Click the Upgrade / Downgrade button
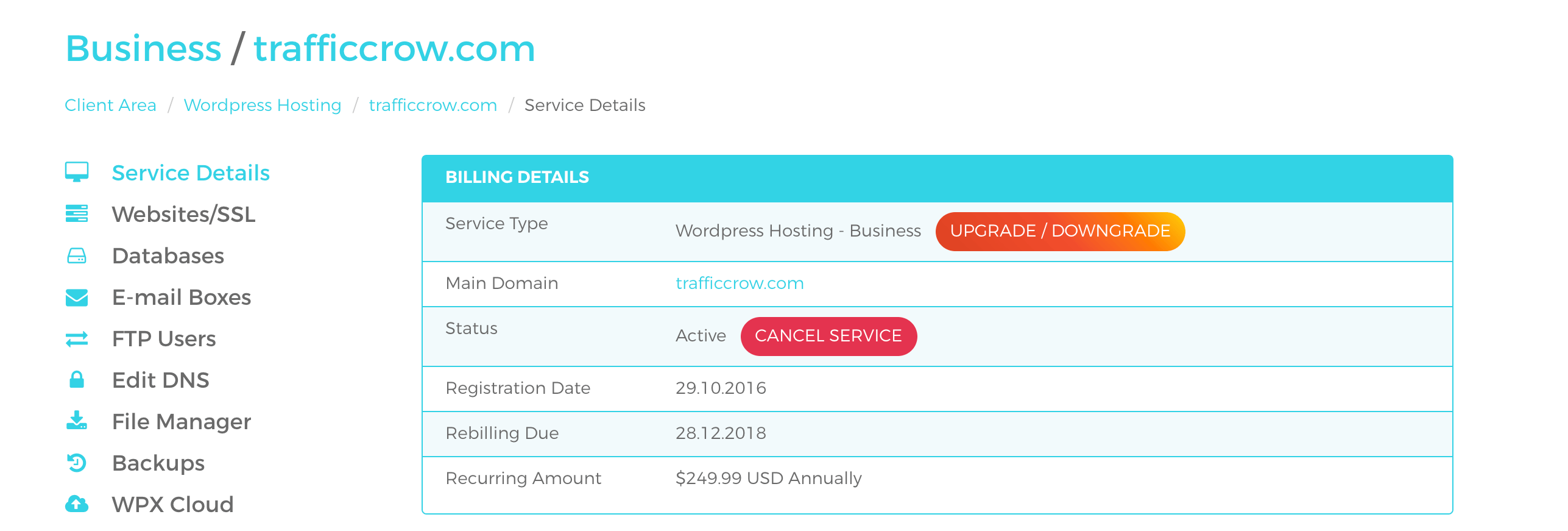Viewport: 1568px width, 531px height. 1060,231
